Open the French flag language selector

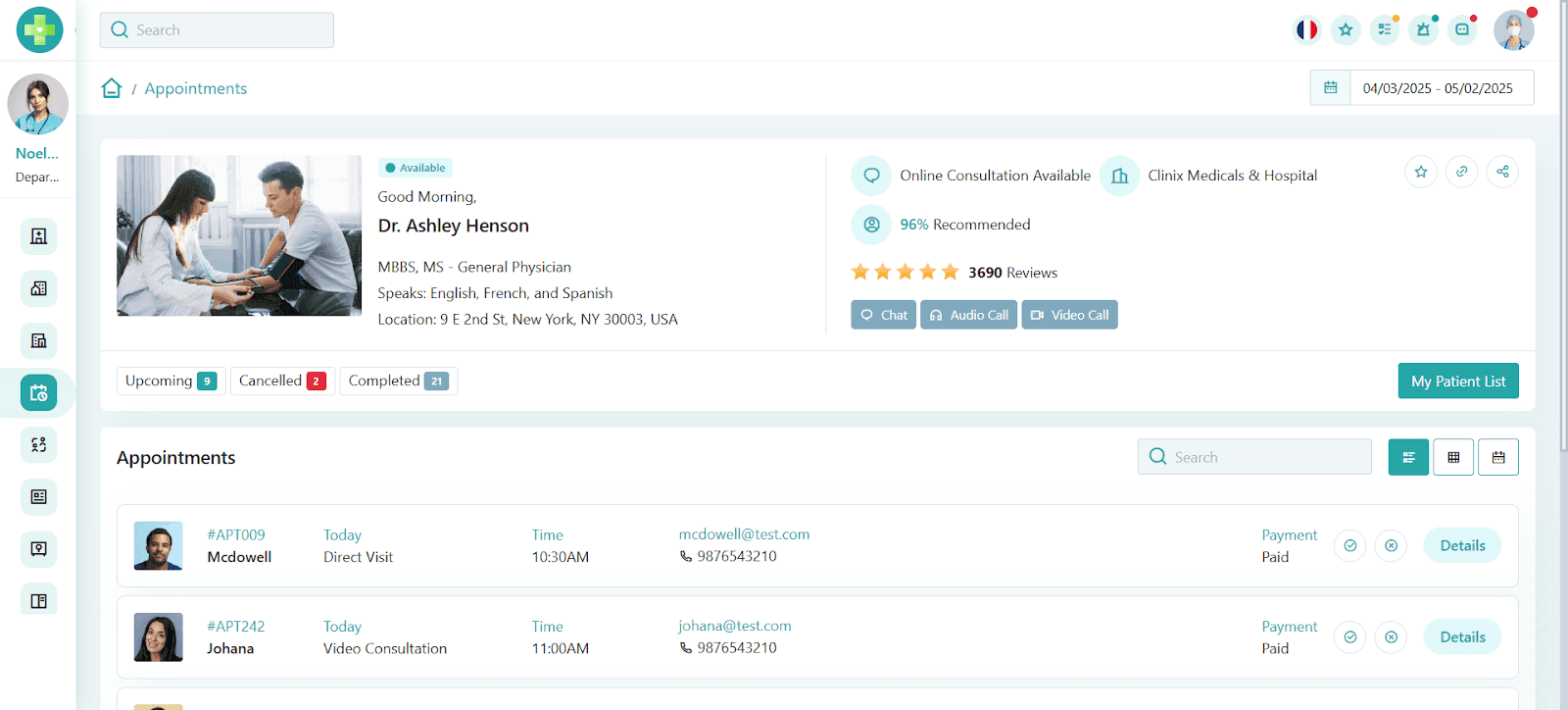[1306, 30]
